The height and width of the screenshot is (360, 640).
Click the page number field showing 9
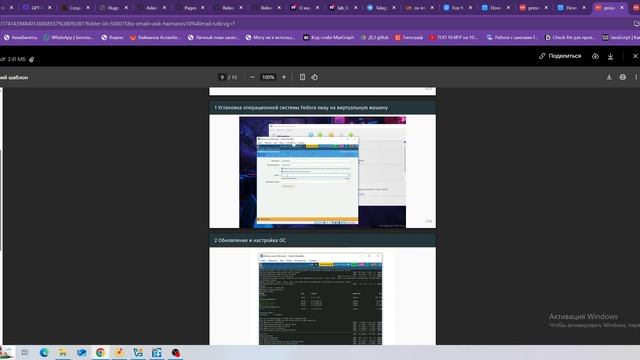coord(222,77)
